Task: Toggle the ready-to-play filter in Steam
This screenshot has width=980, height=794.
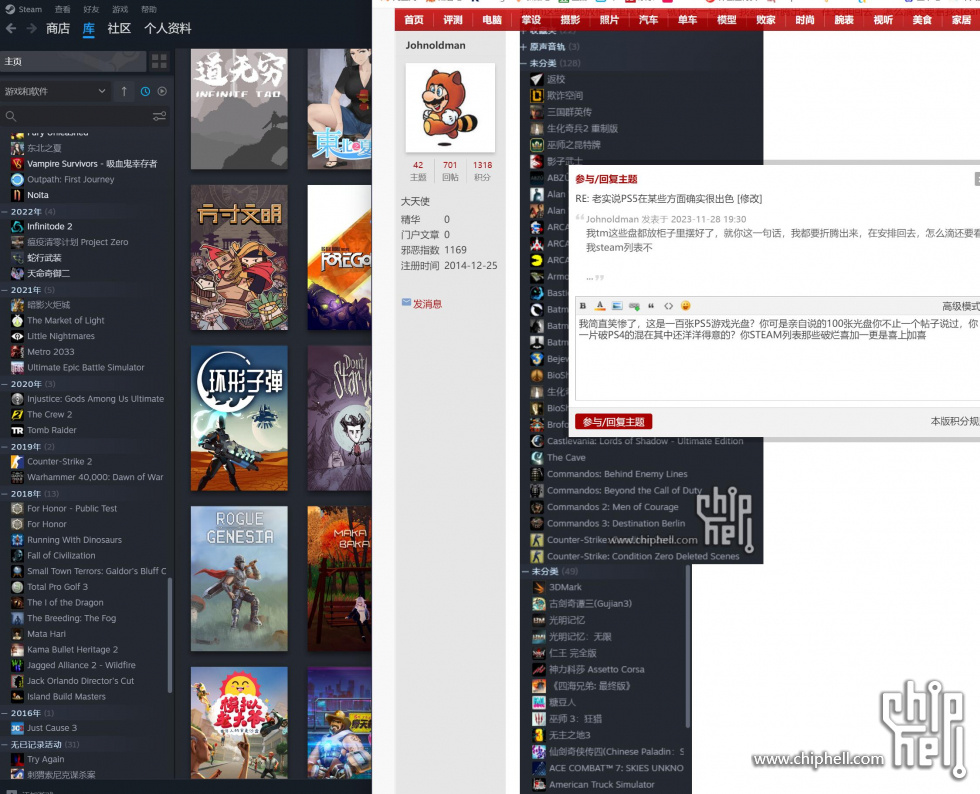Action: coord(162,91)
